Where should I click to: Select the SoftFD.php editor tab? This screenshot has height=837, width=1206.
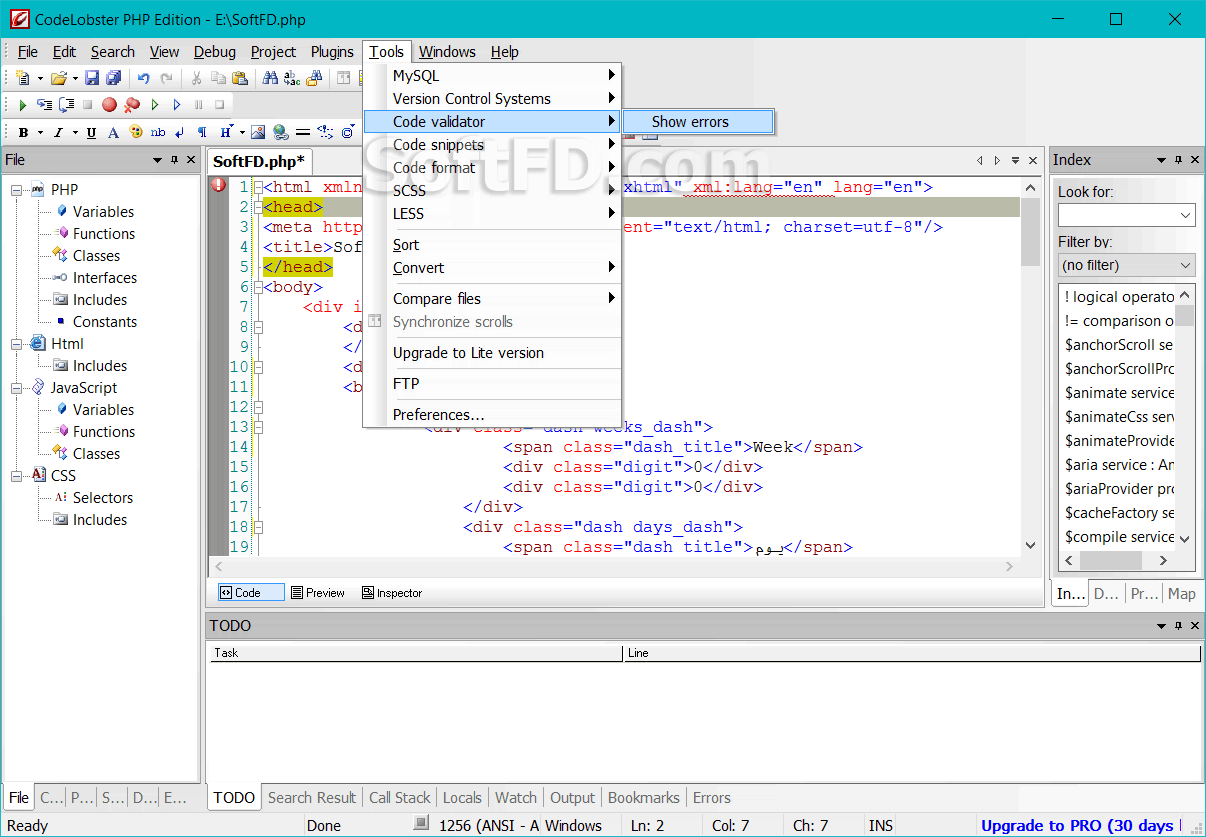pyautogui.click(x=258, y=161)
